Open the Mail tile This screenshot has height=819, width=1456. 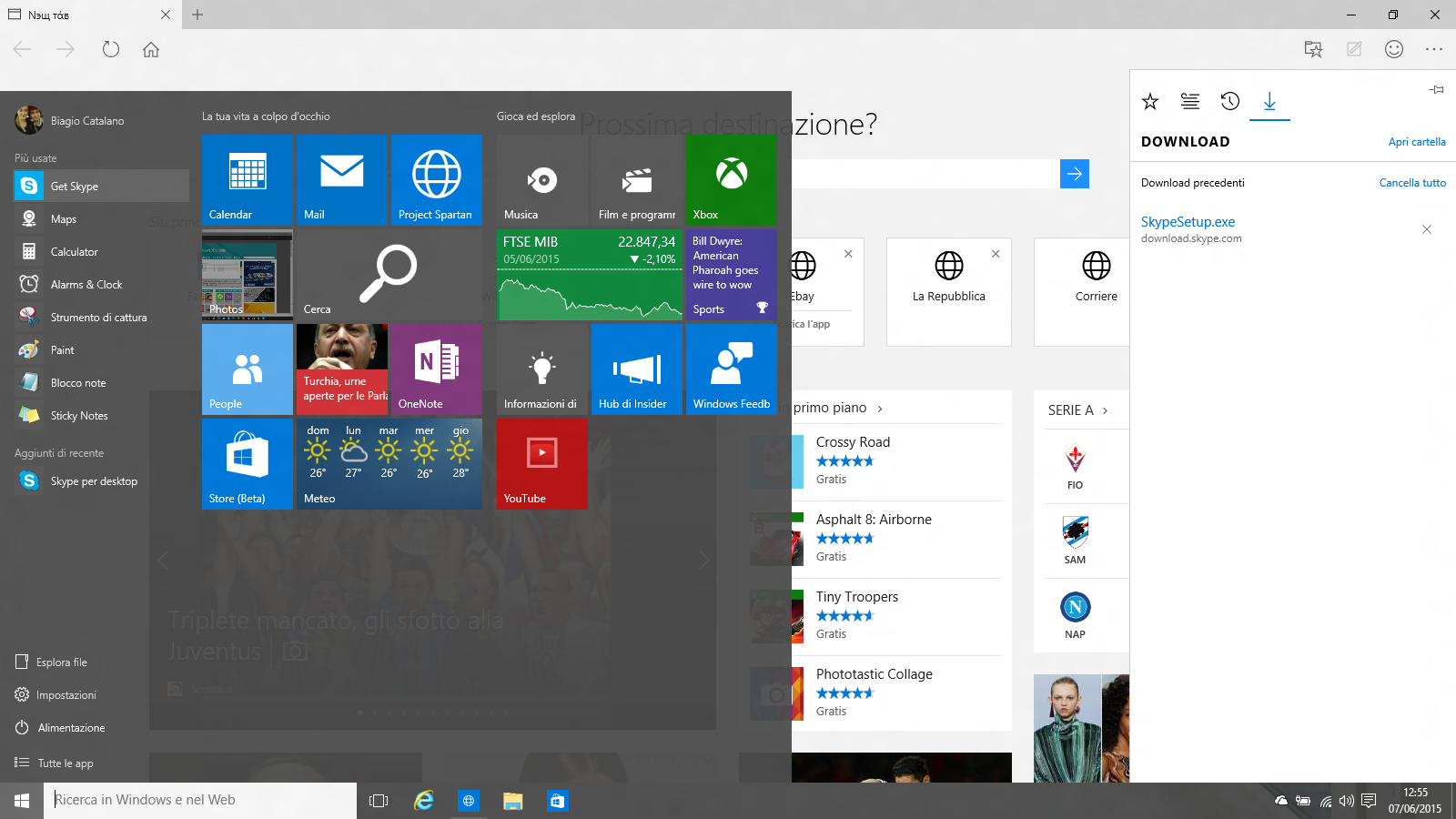[341, 179]
